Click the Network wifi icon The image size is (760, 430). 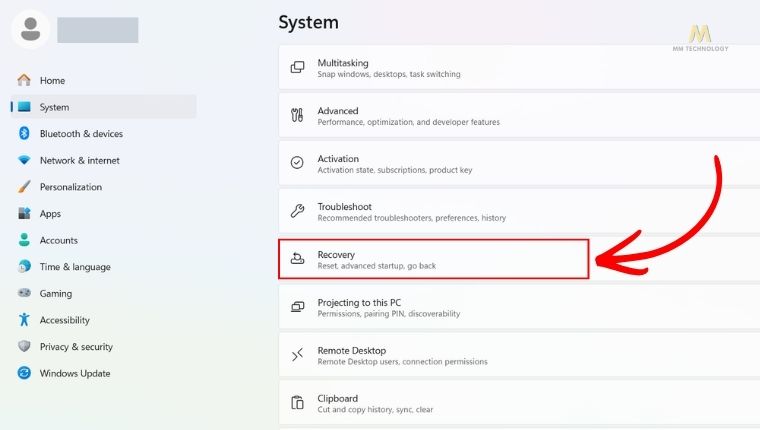24,160
